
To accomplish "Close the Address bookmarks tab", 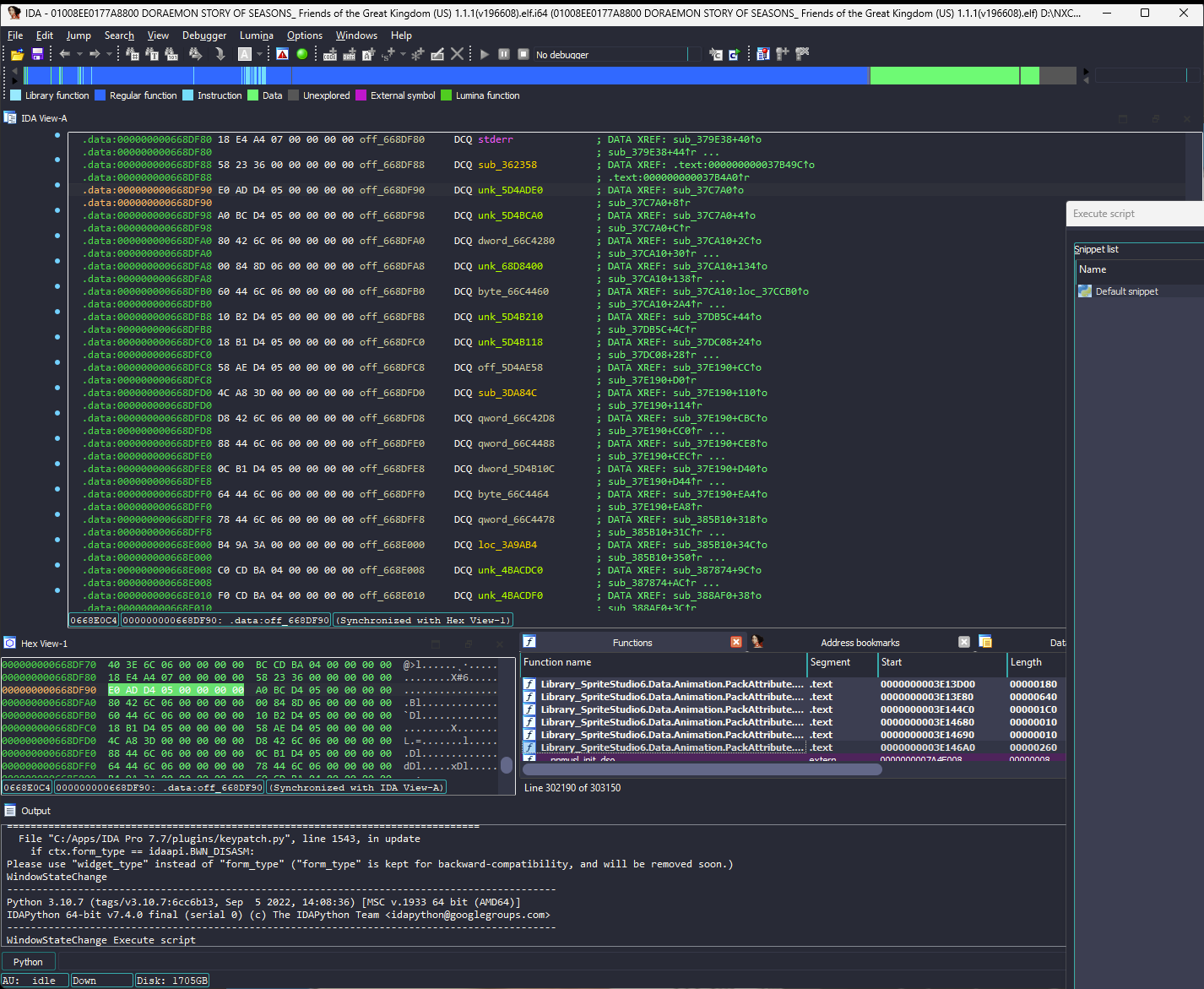I will pyautogui.click(x=964, y=642).
